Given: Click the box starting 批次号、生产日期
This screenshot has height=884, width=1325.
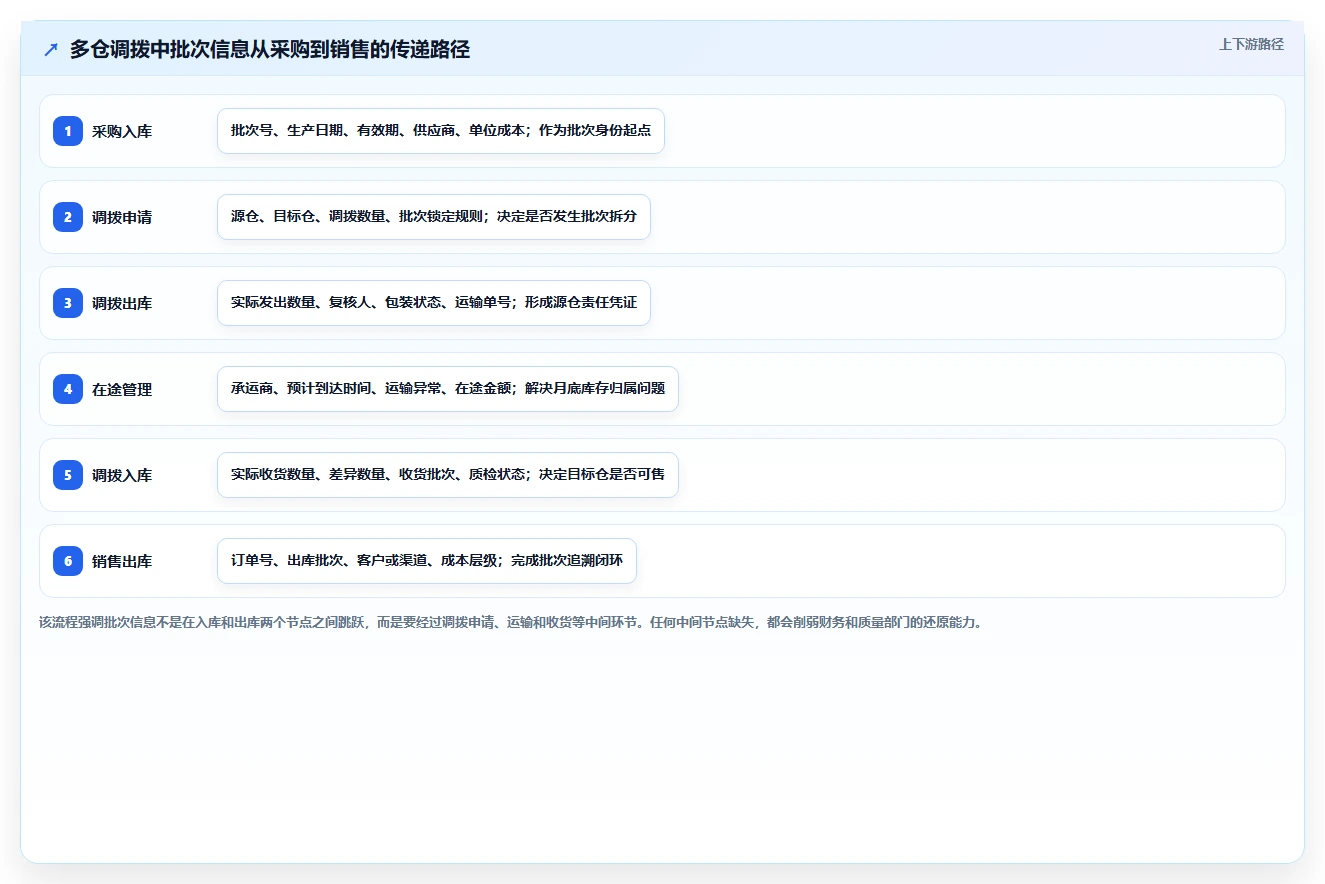Looking at the screenshot, I should click(441, 131).
